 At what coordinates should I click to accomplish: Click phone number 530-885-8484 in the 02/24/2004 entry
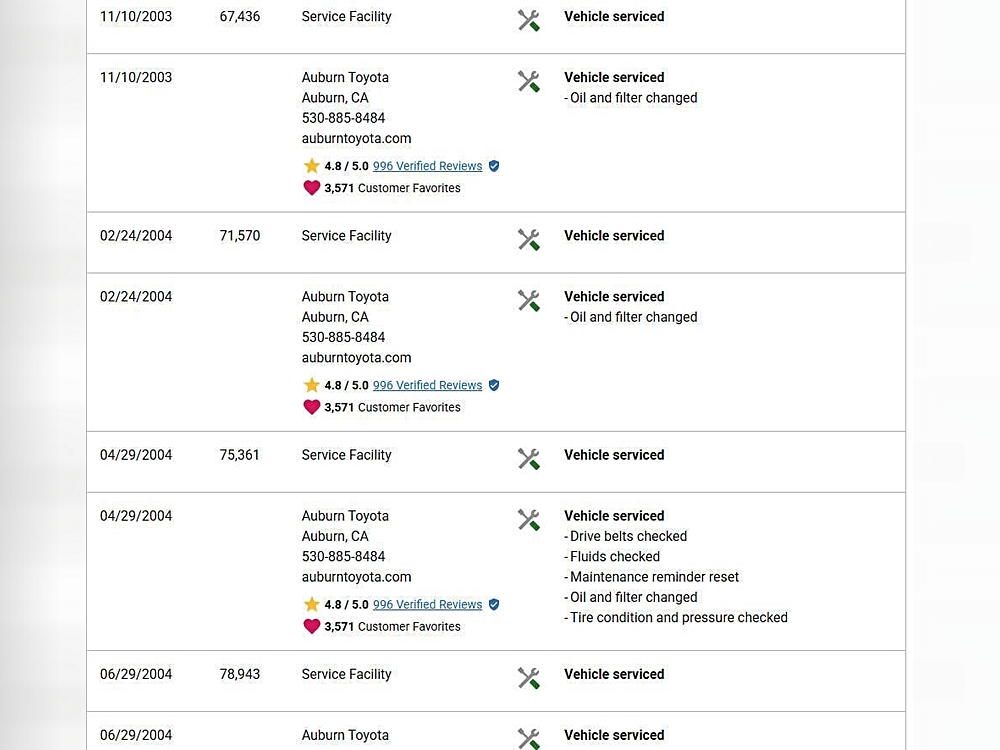(343, 337)
